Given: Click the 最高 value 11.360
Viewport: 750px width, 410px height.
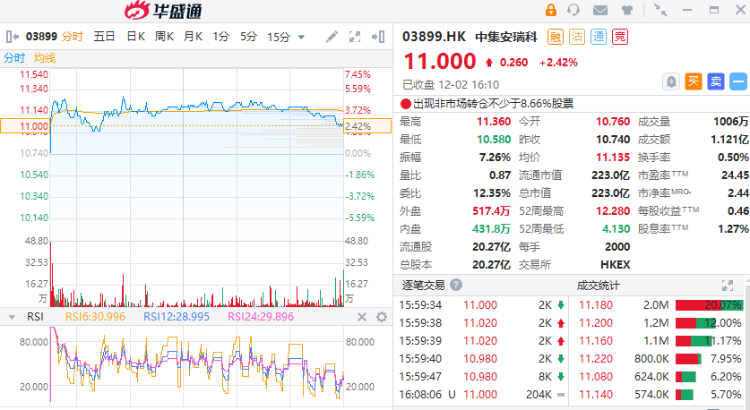Looking at the screenshot, I should (x=494, y=122).
